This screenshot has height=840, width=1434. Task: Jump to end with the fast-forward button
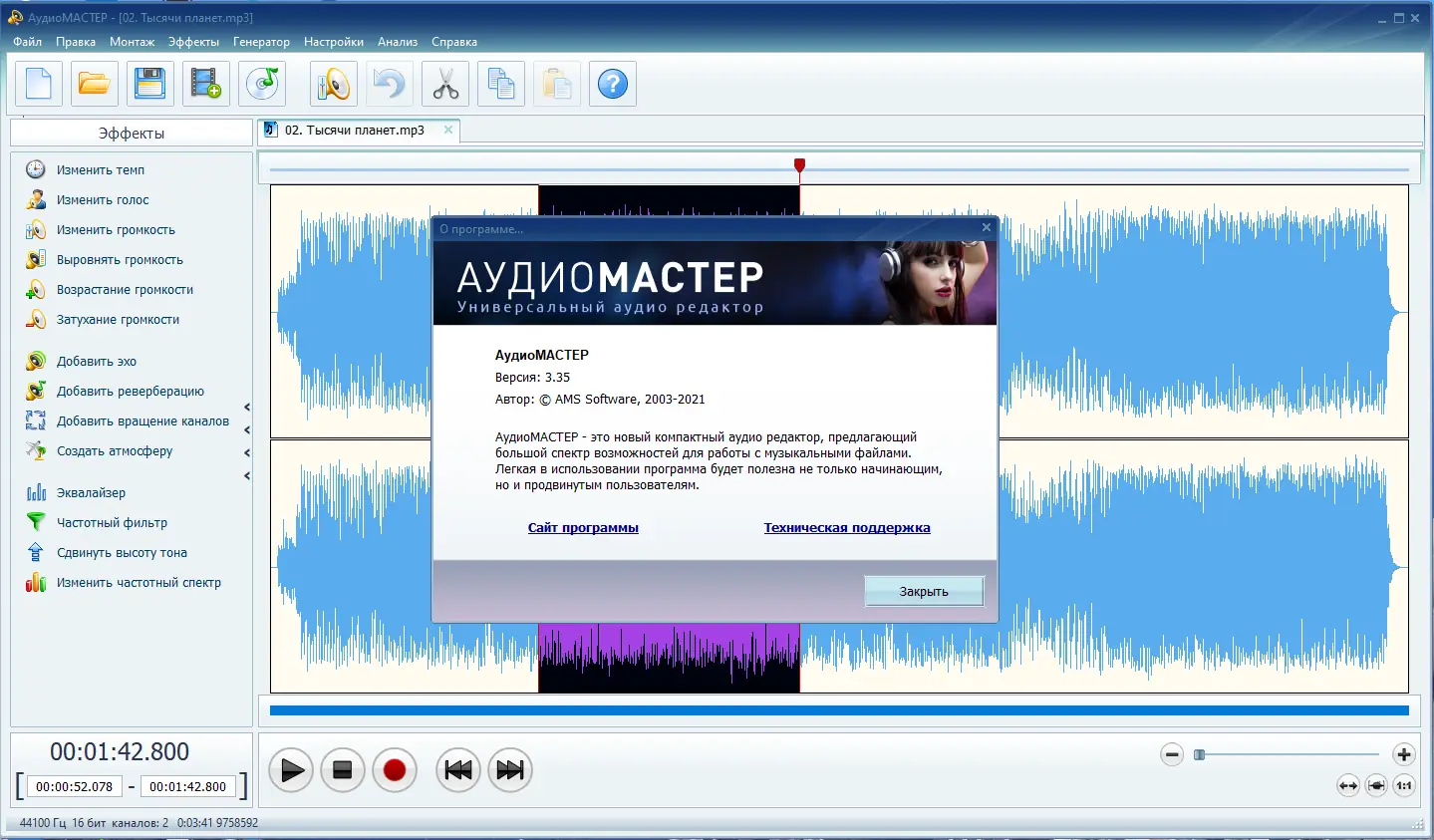(x=510, y=770)
